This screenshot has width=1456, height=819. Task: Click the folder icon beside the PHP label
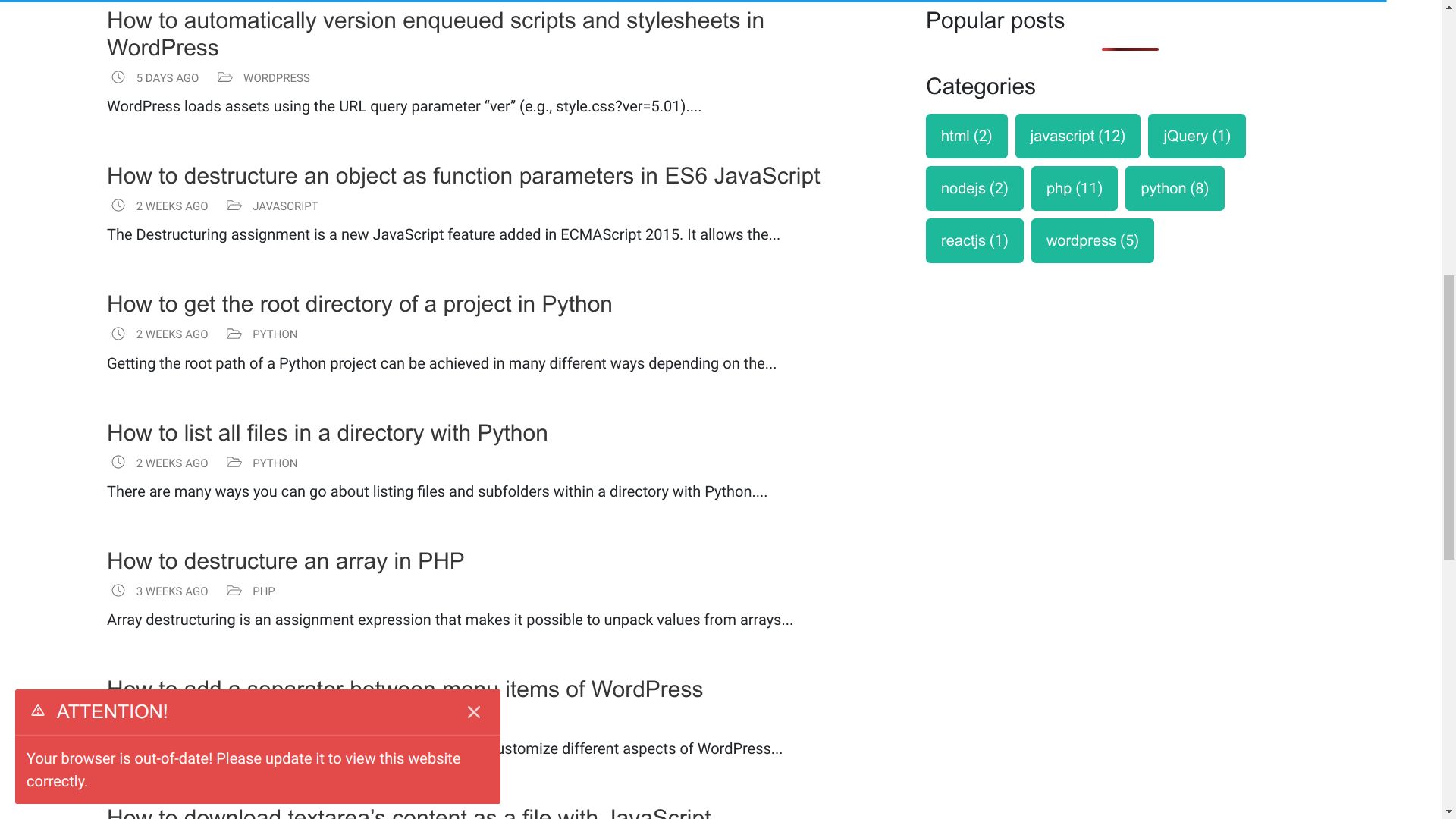coord(234,591)
